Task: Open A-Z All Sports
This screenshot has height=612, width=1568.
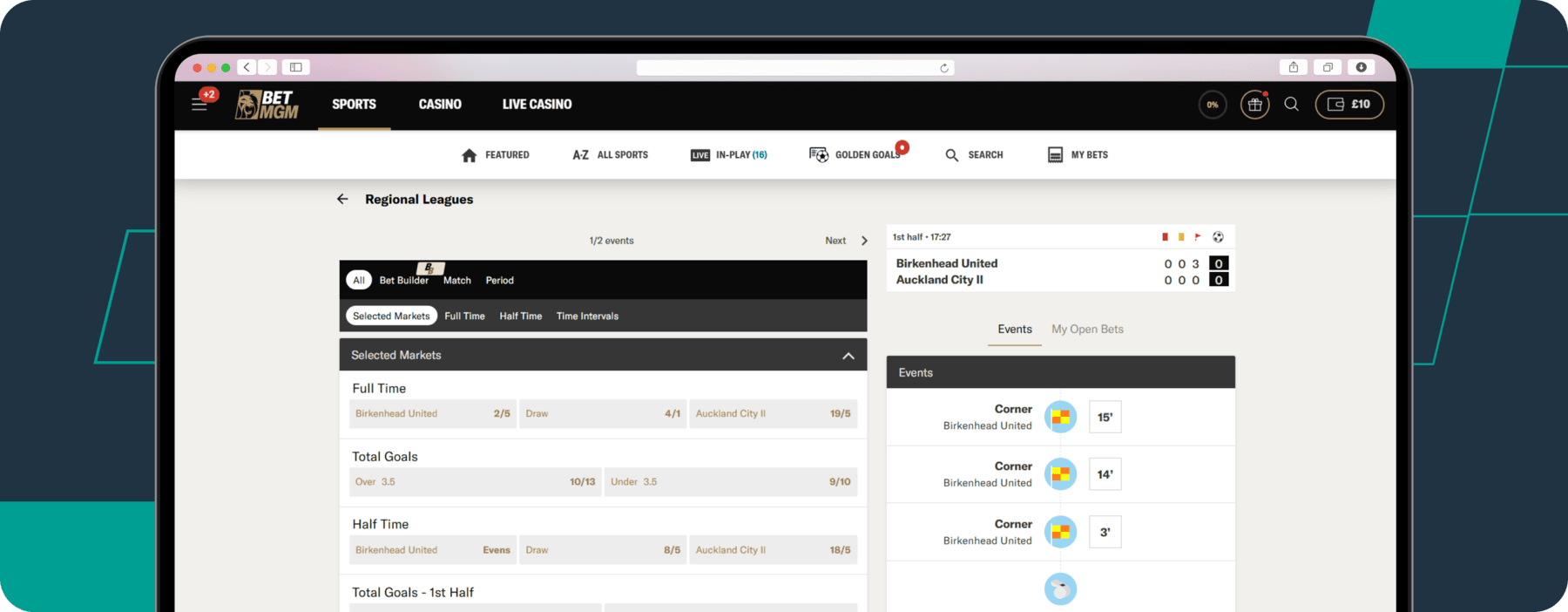Action: click(610, 155)
